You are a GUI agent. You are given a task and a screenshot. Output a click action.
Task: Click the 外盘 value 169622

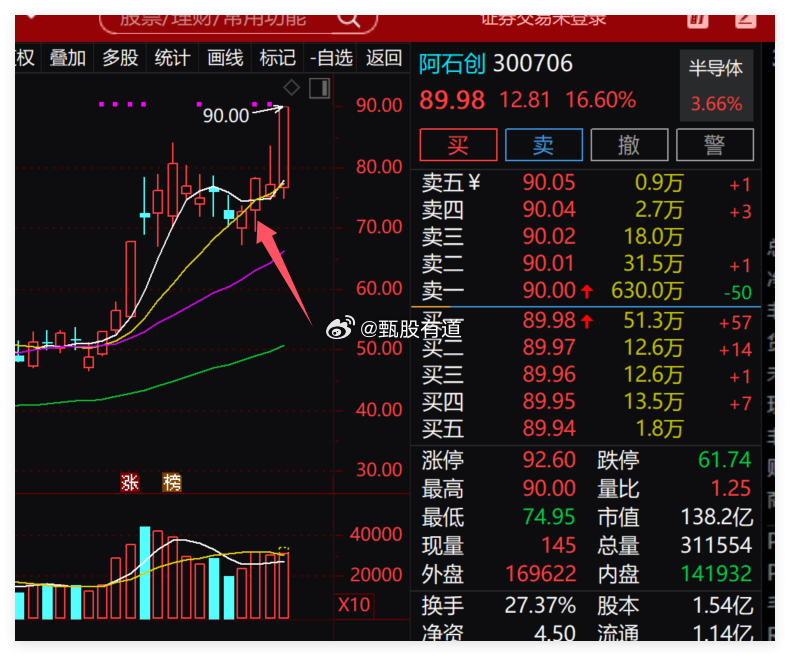coord(541,573)
